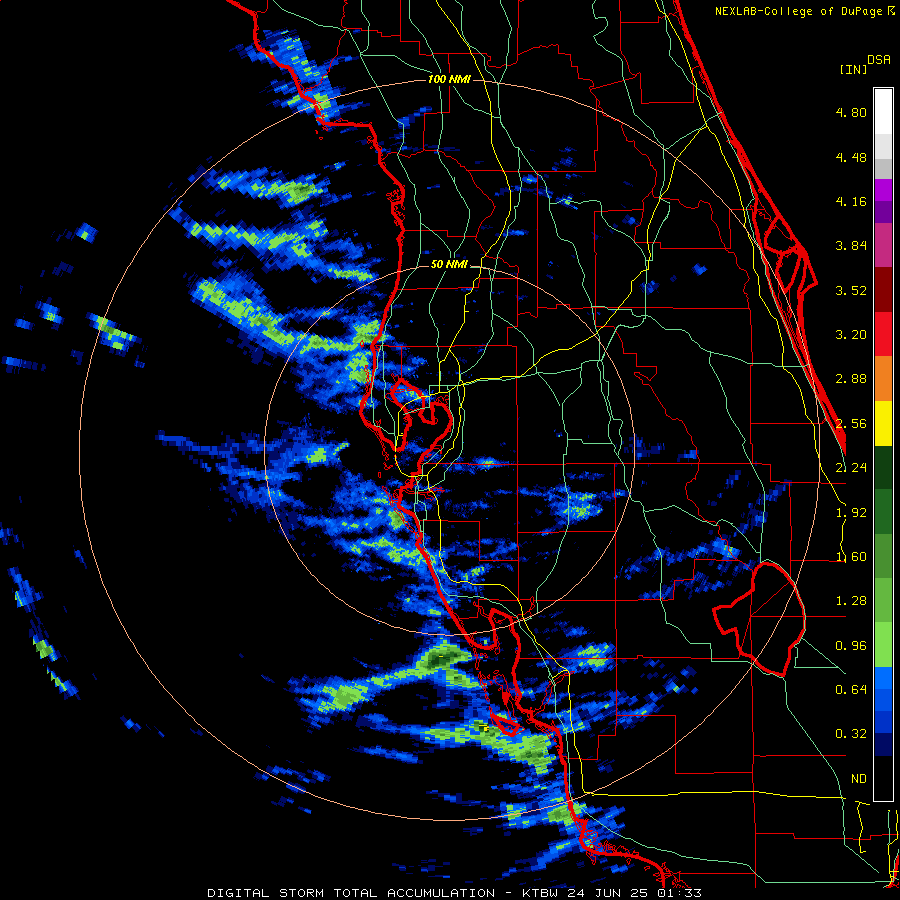Click the 3.20 legend value

click(851, 334)
